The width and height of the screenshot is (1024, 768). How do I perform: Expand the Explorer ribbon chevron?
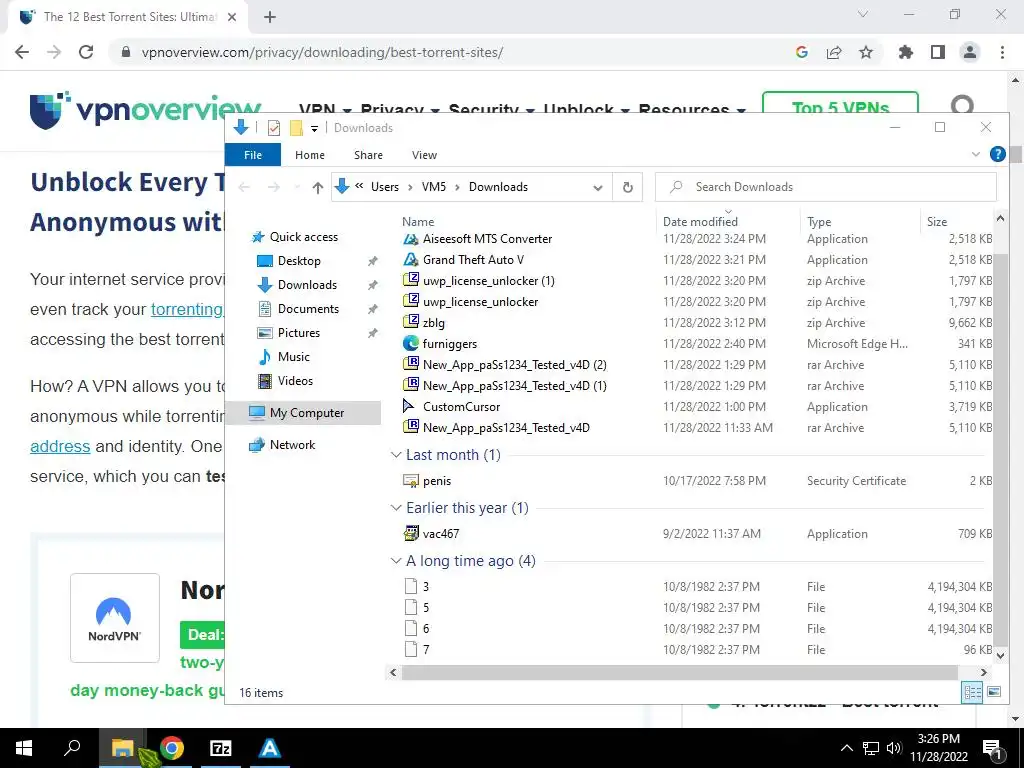976,155
